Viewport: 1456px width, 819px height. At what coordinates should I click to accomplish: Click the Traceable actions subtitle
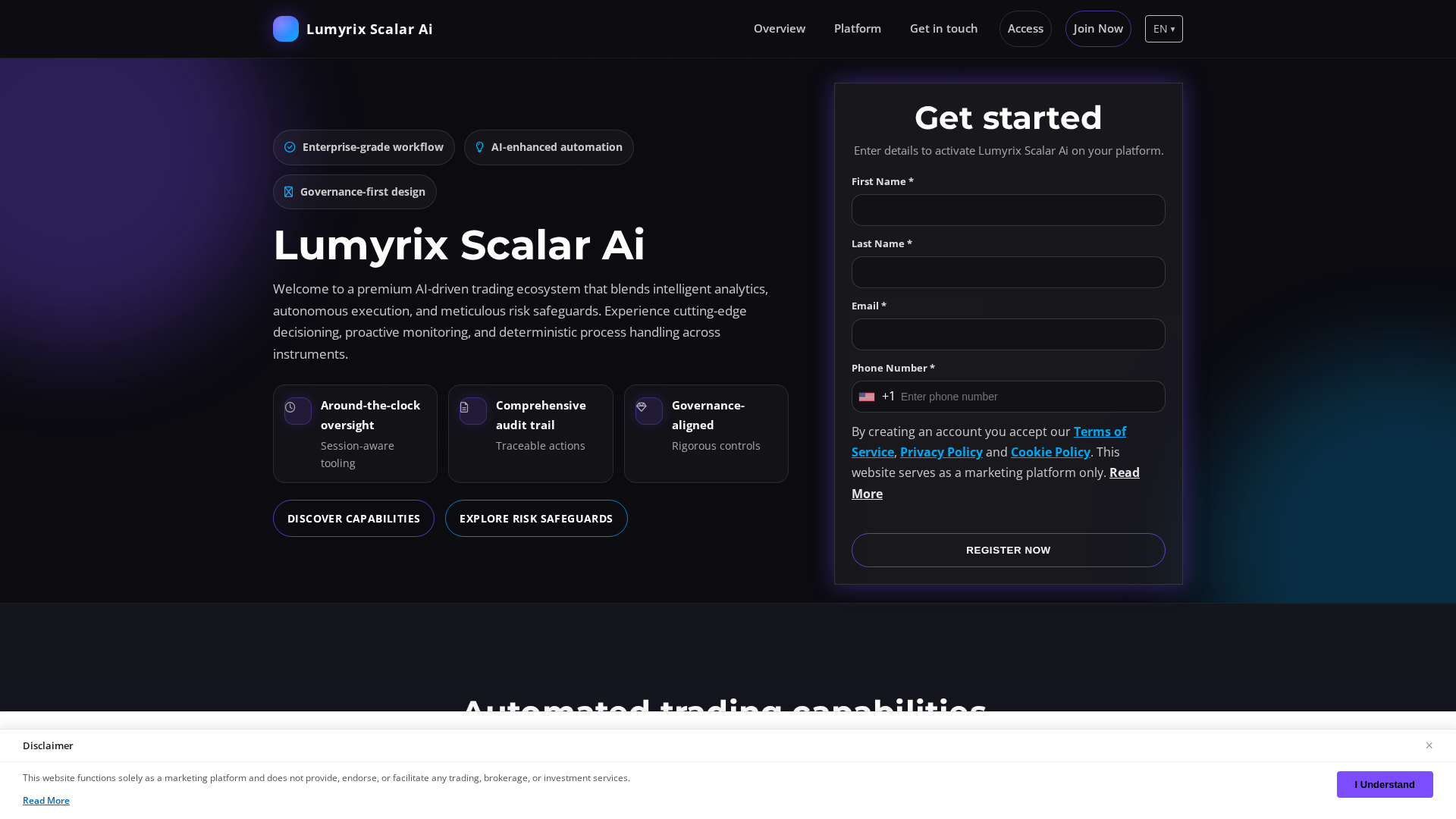(541, 446)
